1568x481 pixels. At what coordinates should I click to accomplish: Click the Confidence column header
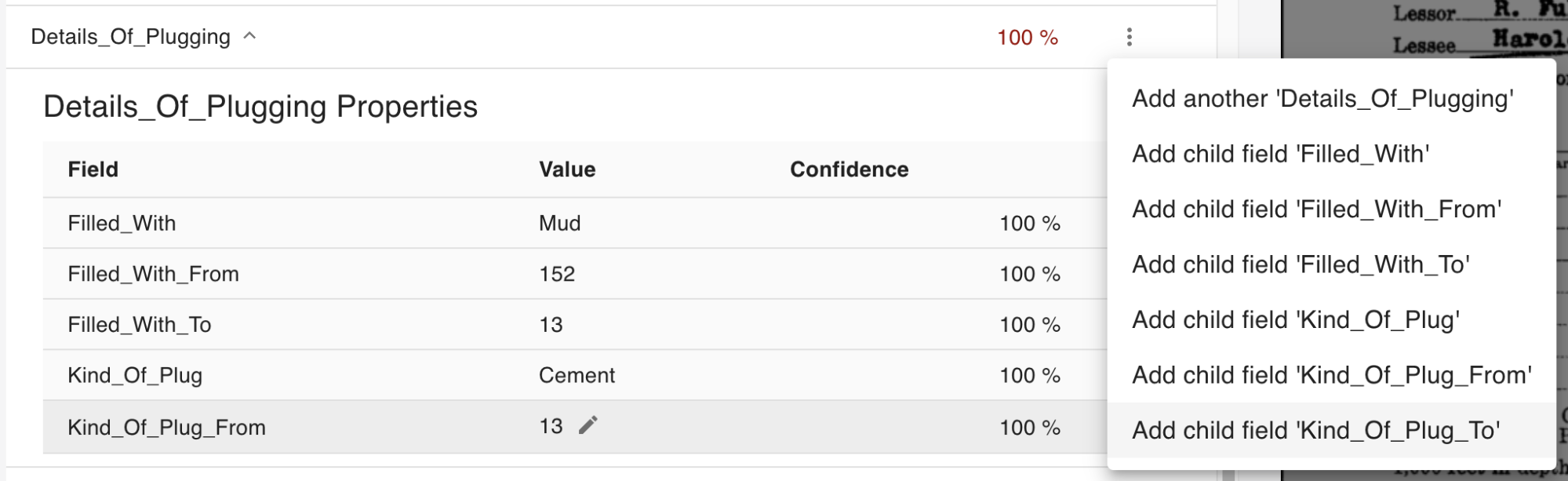[849, 169]
